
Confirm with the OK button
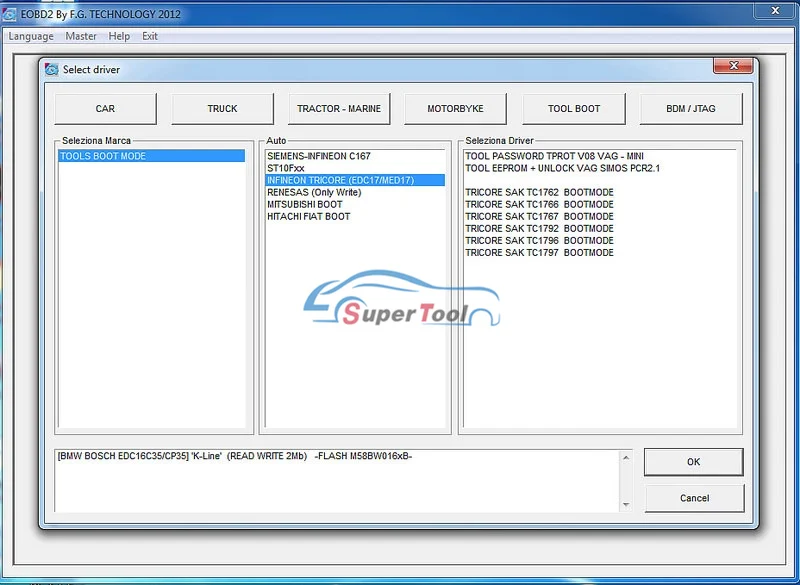click(693, 462)
